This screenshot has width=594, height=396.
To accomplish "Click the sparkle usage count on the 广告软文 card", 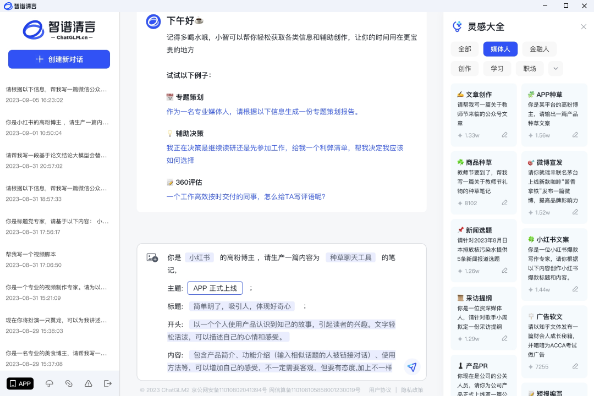I will [538, 367].
